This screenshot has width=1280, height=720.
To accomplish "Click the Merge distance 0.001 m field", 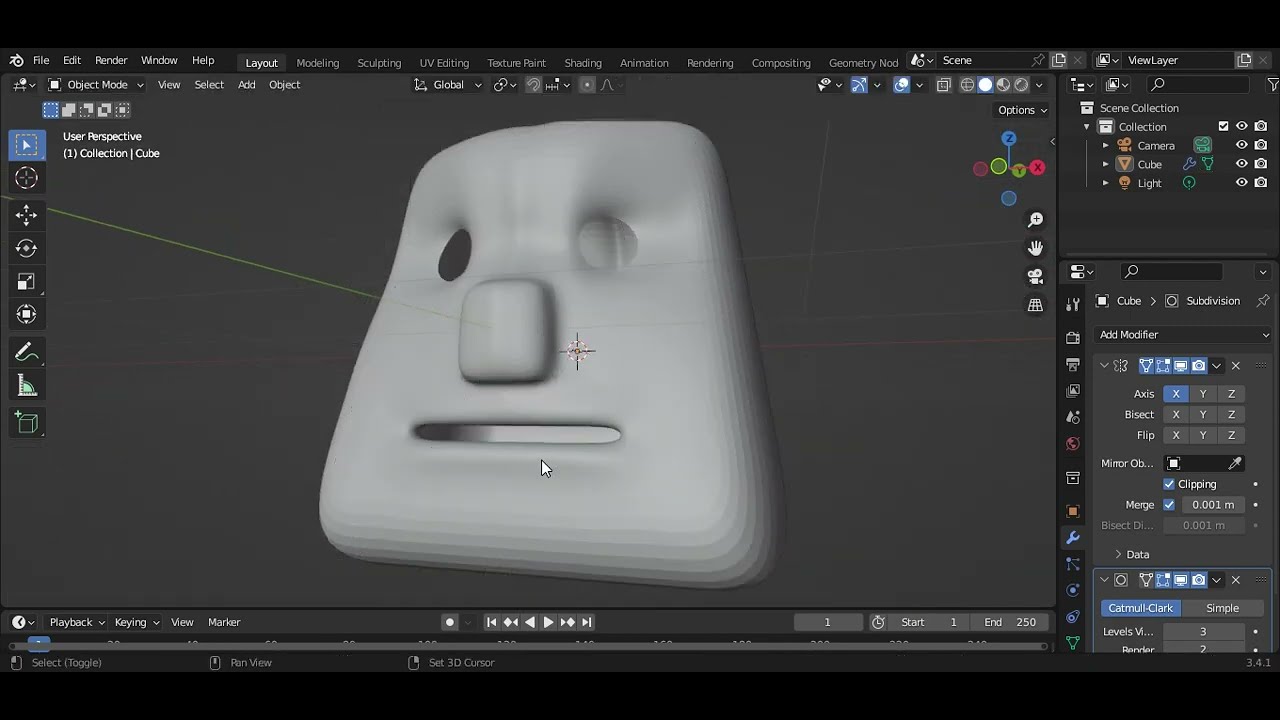I will [1213, 505].
